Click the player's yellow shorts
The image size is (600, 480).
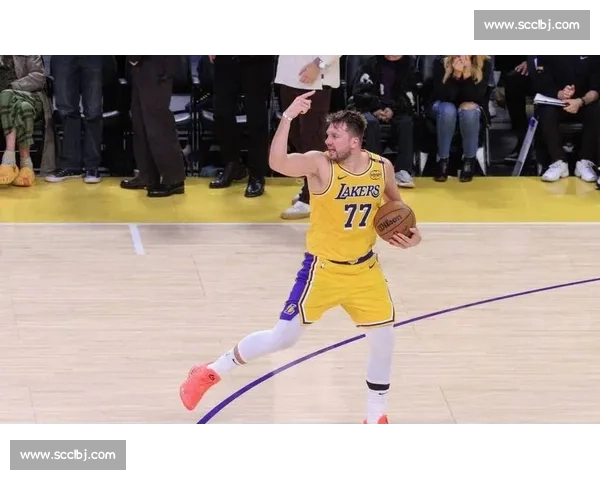click(x=345, y=288)
